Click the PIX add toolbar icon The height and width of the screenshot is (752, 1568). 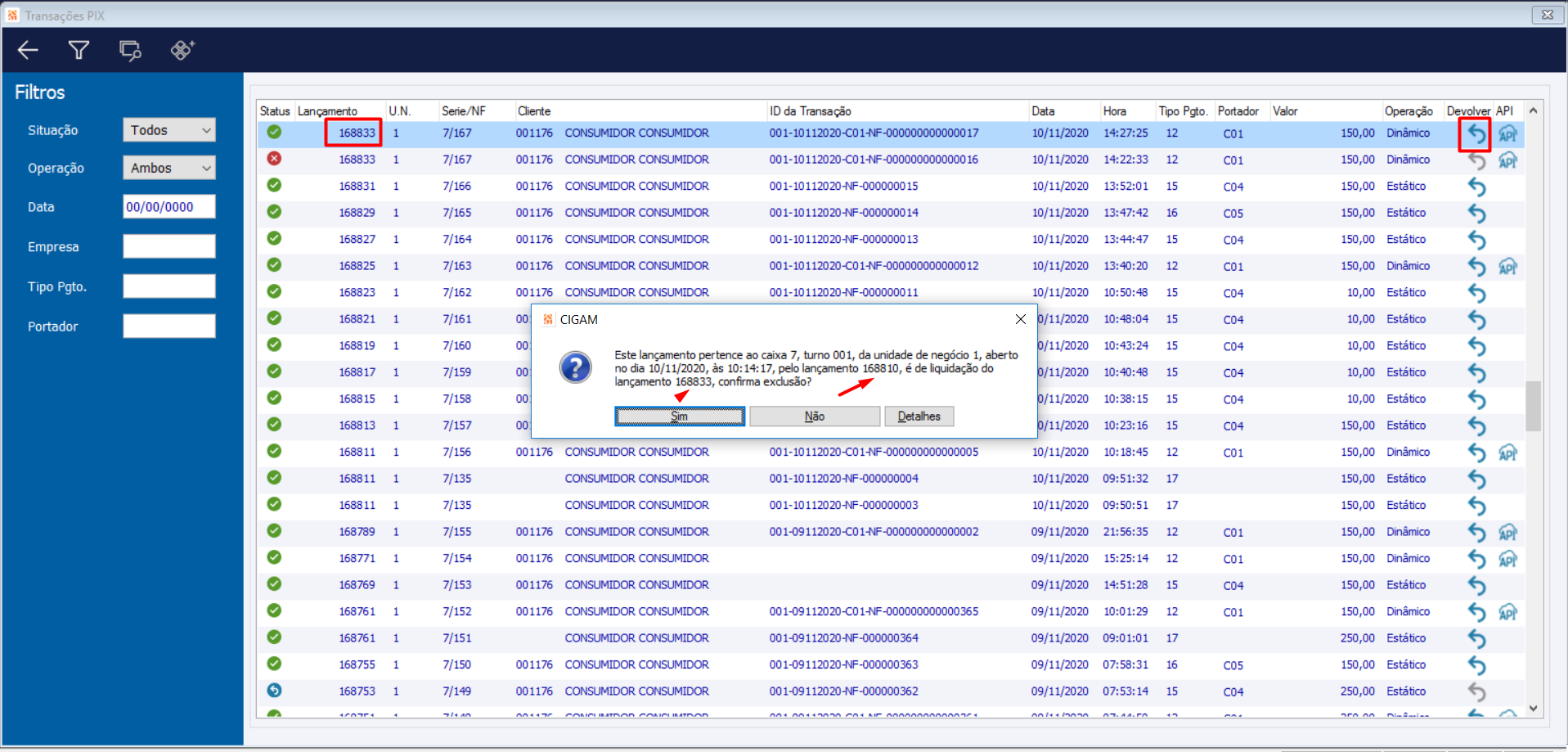182,51
